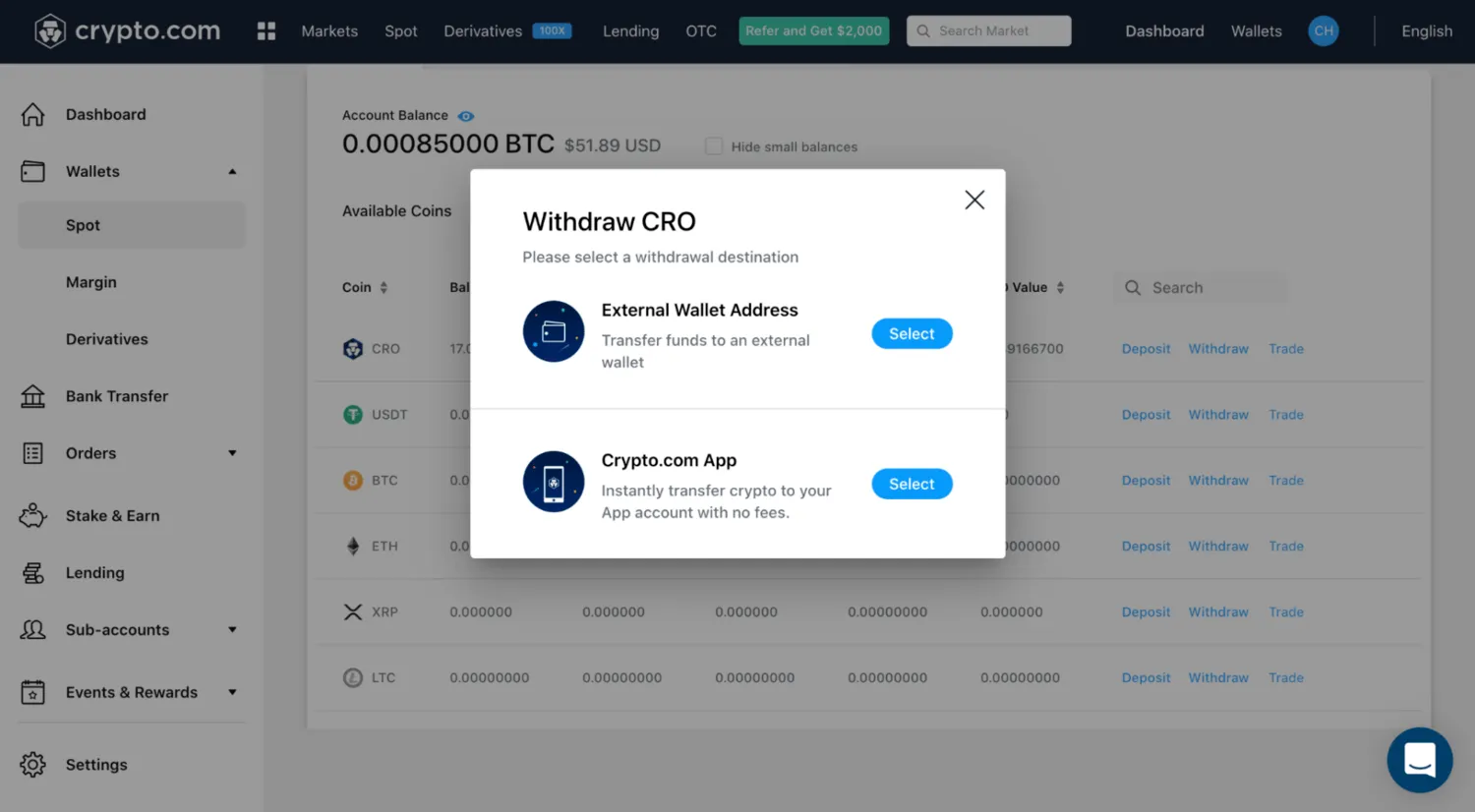Viewport: 1475px width, 812px height.
Task: Click the LTC coin icon
Action: click(353, 678)
